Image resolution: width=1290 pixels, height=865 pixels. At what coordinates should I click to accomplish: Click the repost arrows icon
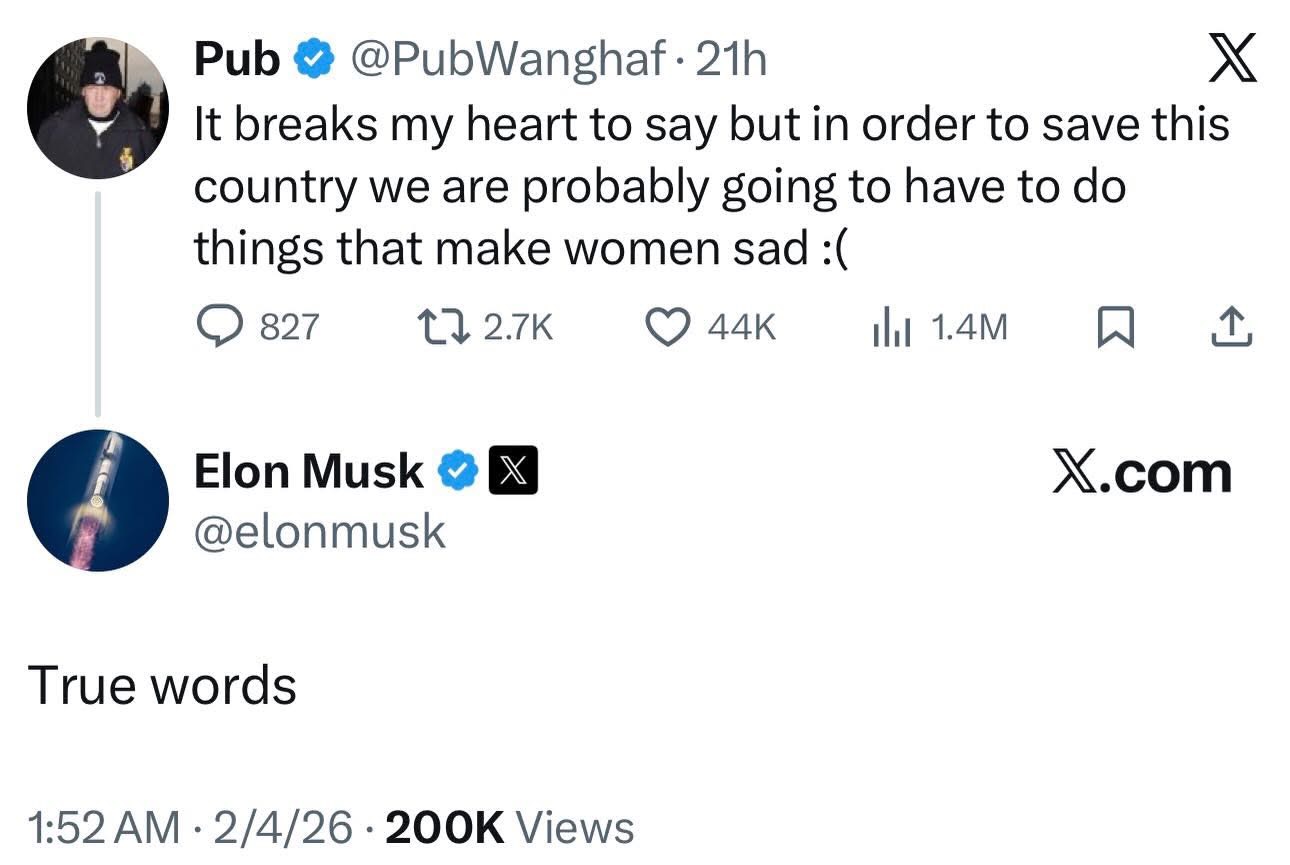(443, 326)
